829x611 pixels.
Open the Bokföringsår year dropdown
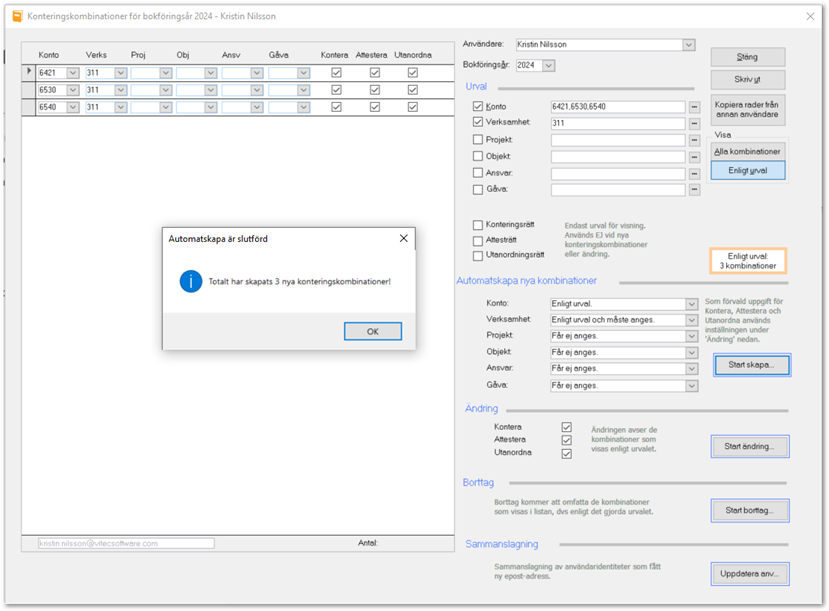pyautogui.click(x=548, y=65)
